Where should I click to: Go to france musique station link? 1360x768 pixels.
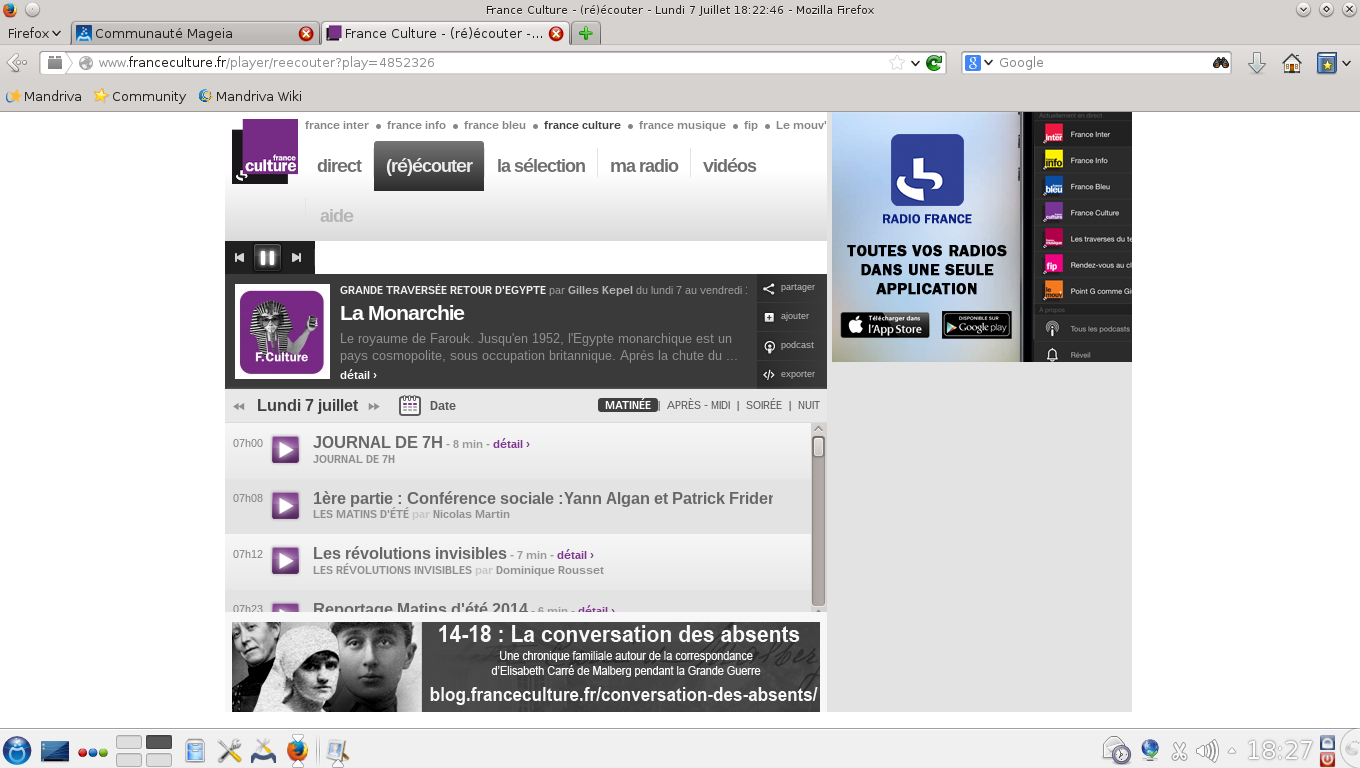coord(682,125)
